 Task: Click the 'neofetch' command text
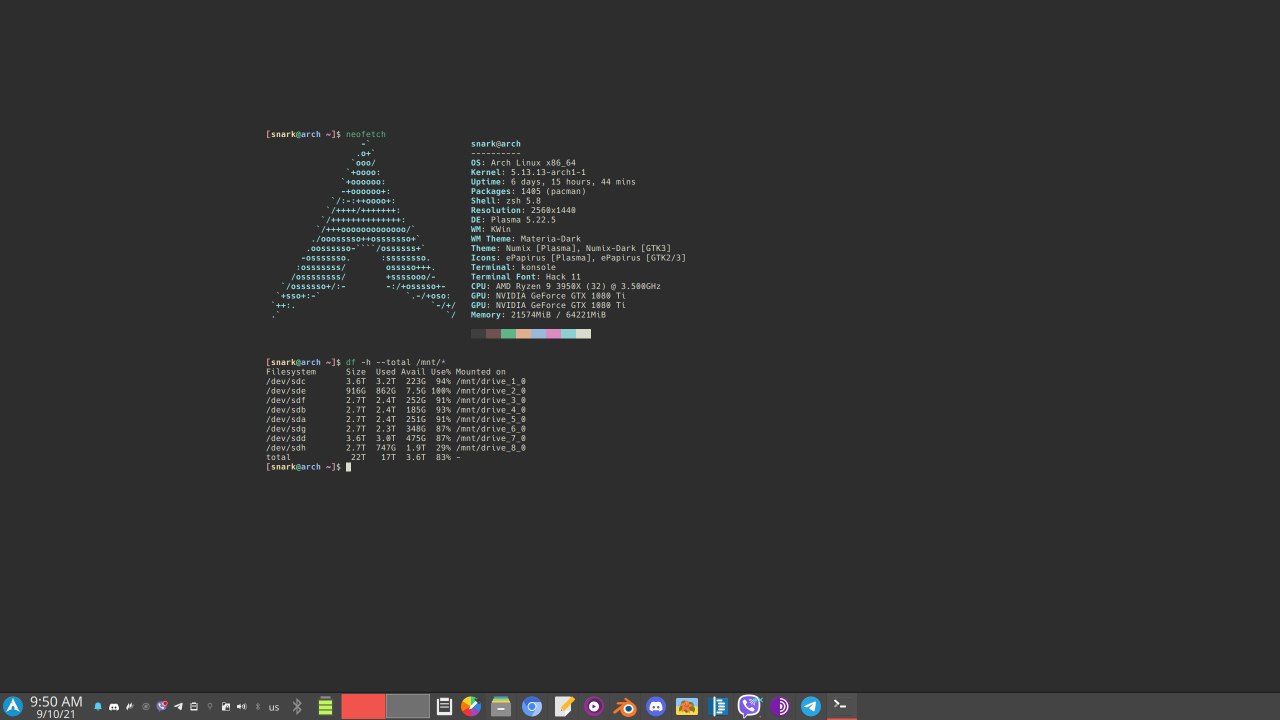[366, 134]
